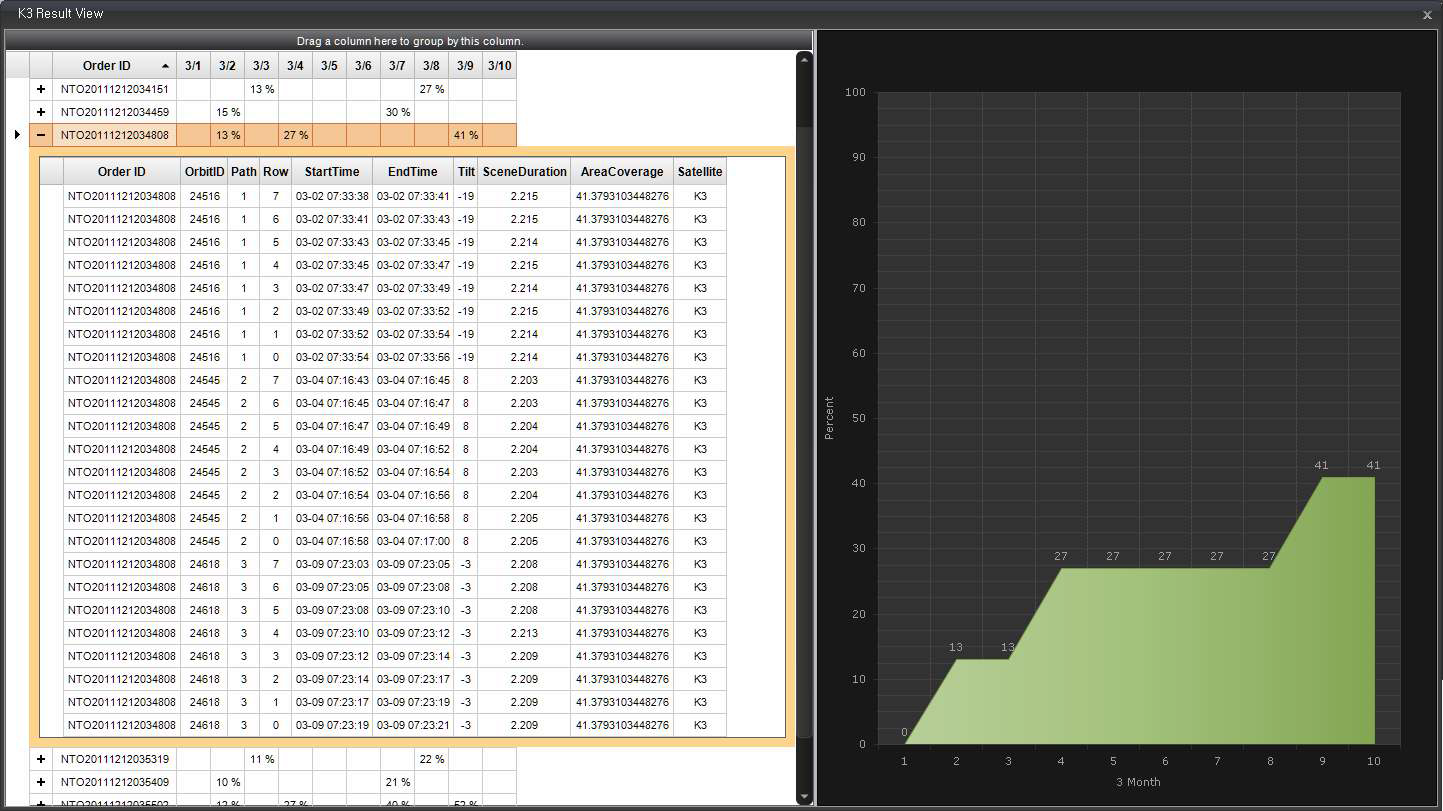Click the 3/6 column header
Image resolution: width=1443 pixels, height=811 pixels.
364,66
